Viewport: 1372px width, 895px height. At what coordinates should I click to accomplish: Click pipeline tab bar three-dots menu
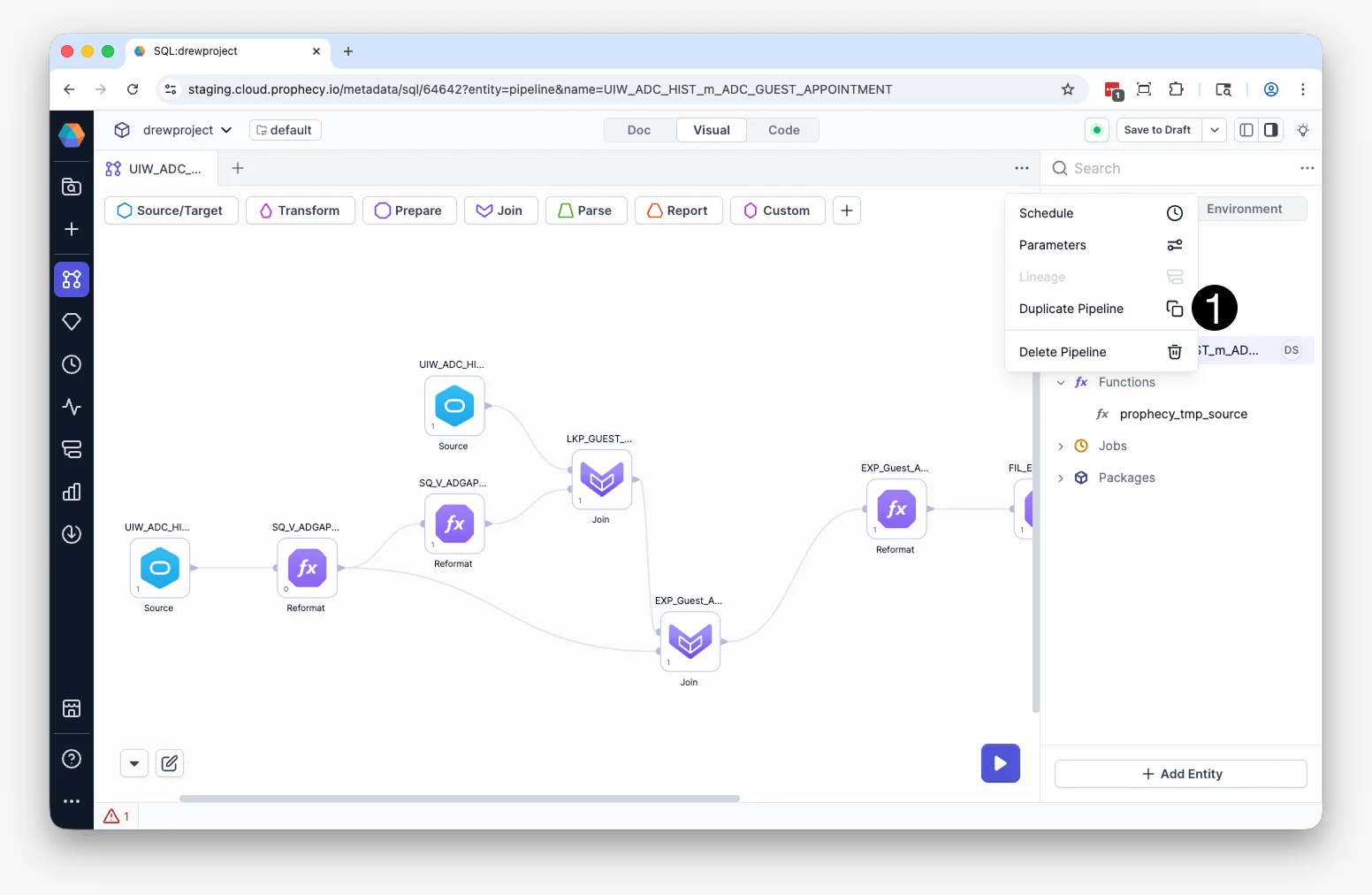coord(1022,168)
